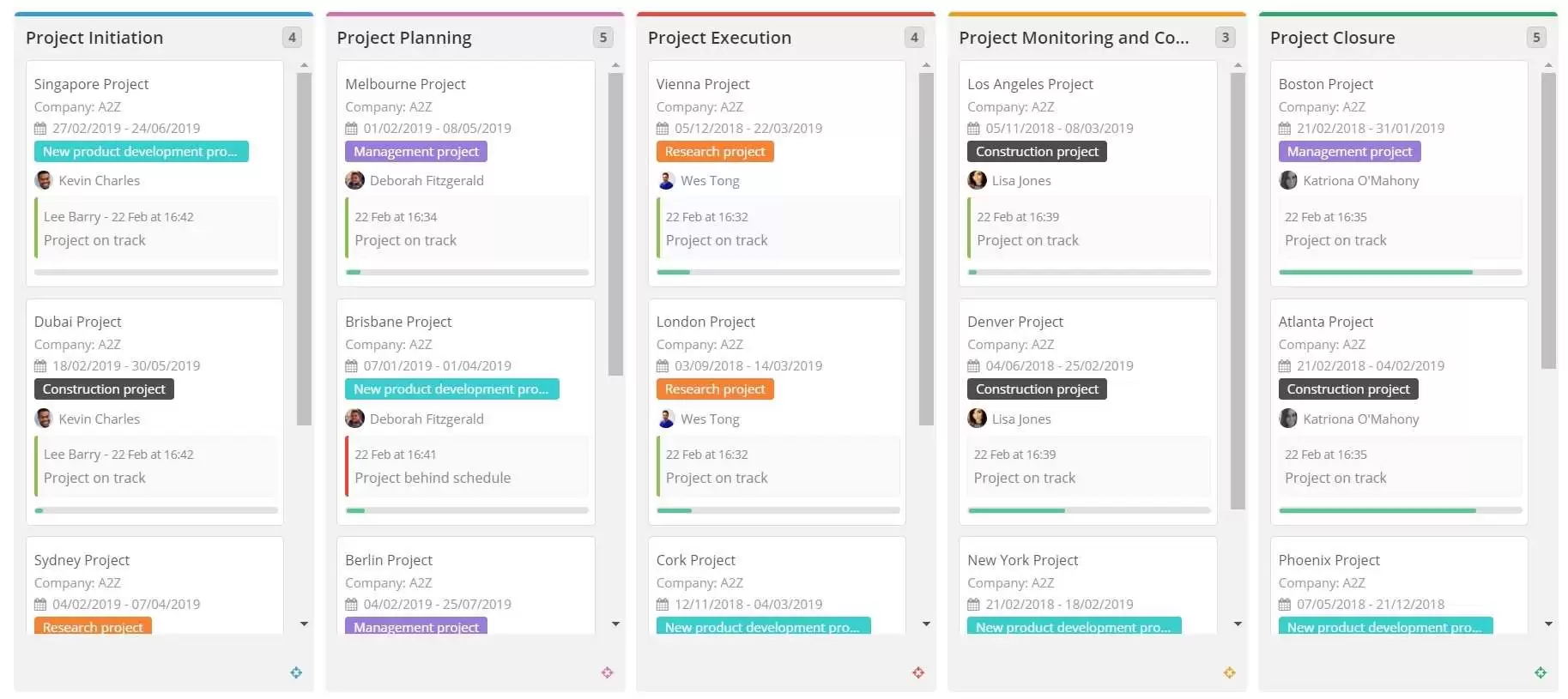Click the orange move icon under Project Monitoring
The height and width of the screenshot is (699, 1568).
pos(1229,672)
